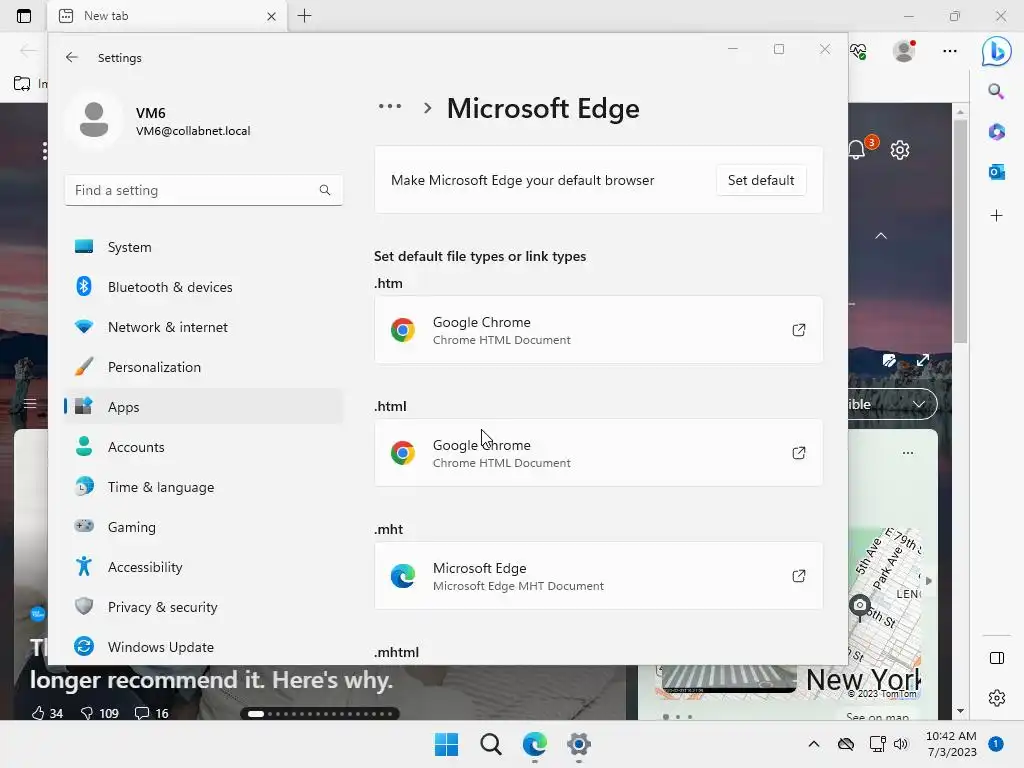The height and width of the screenshot is (768, 1024).
Task: Open Outlook icon in Edge sidebar
Action: (996, 172)
